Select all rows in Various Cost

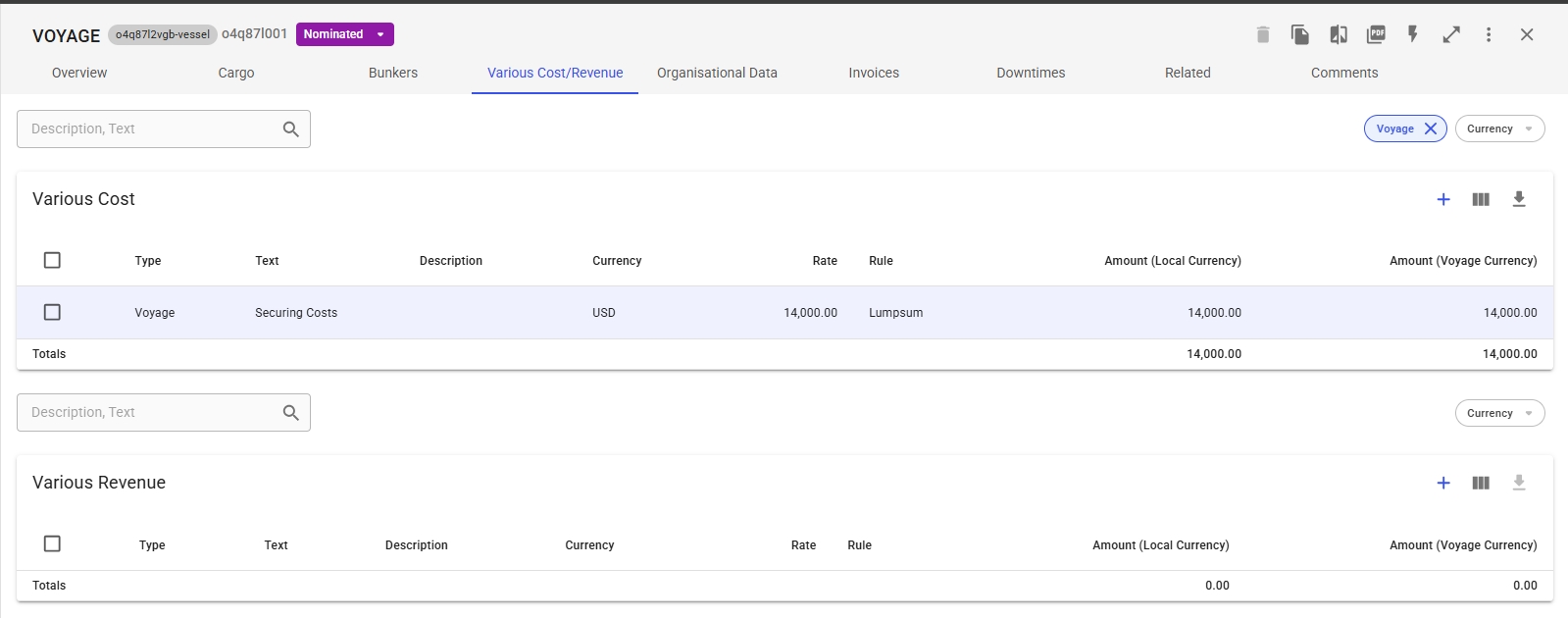coord(52,260)
